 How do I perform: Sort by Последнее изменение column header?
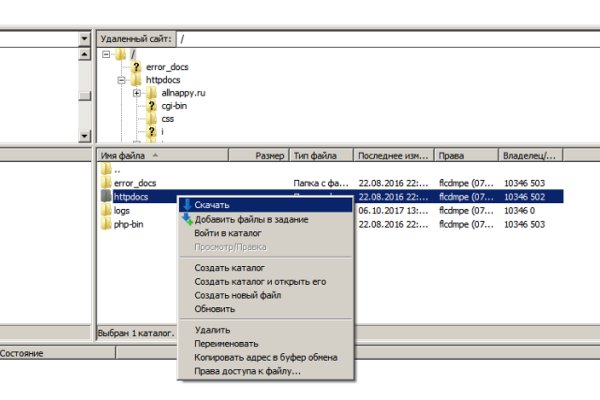(393, 156)
